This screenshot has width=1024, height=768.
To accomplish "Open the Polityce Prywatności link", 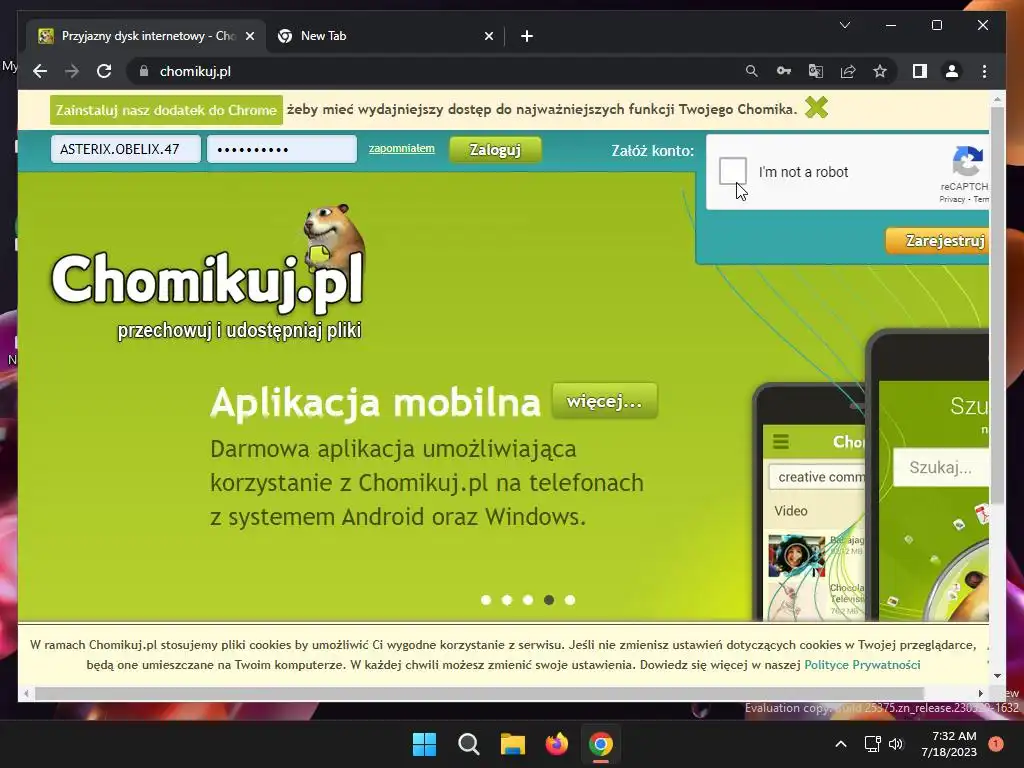I will 862,665.
